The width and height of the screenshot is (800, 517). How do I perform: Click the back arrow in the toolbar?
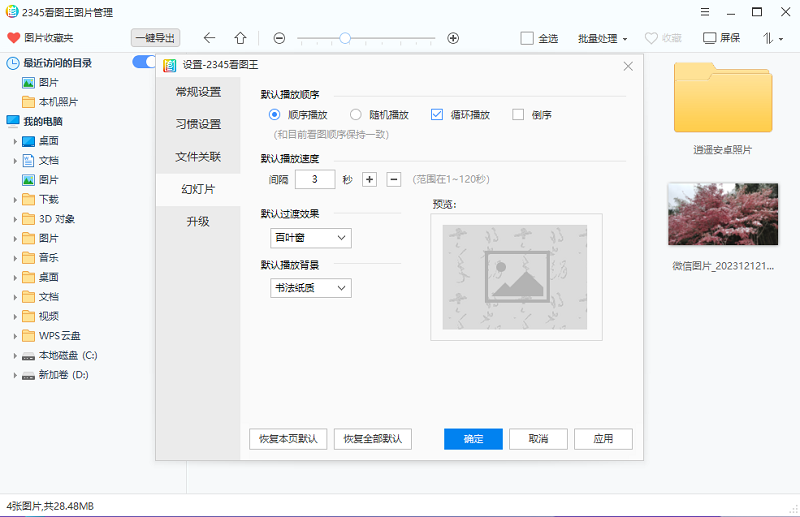tap(209, 38)
